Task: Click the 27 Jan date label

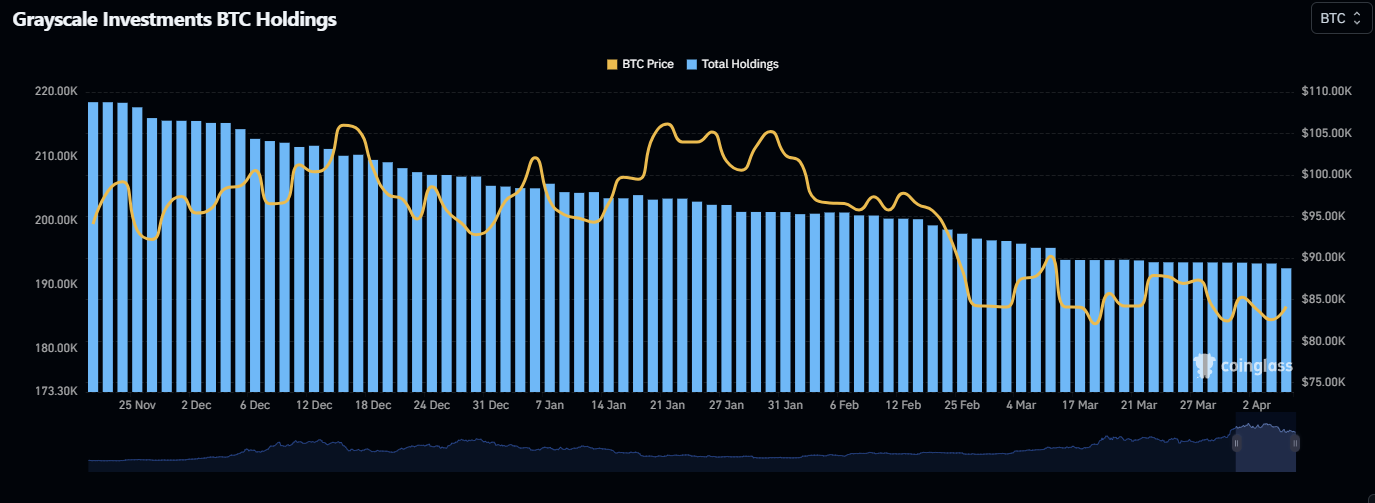Action: coord(726,405)
